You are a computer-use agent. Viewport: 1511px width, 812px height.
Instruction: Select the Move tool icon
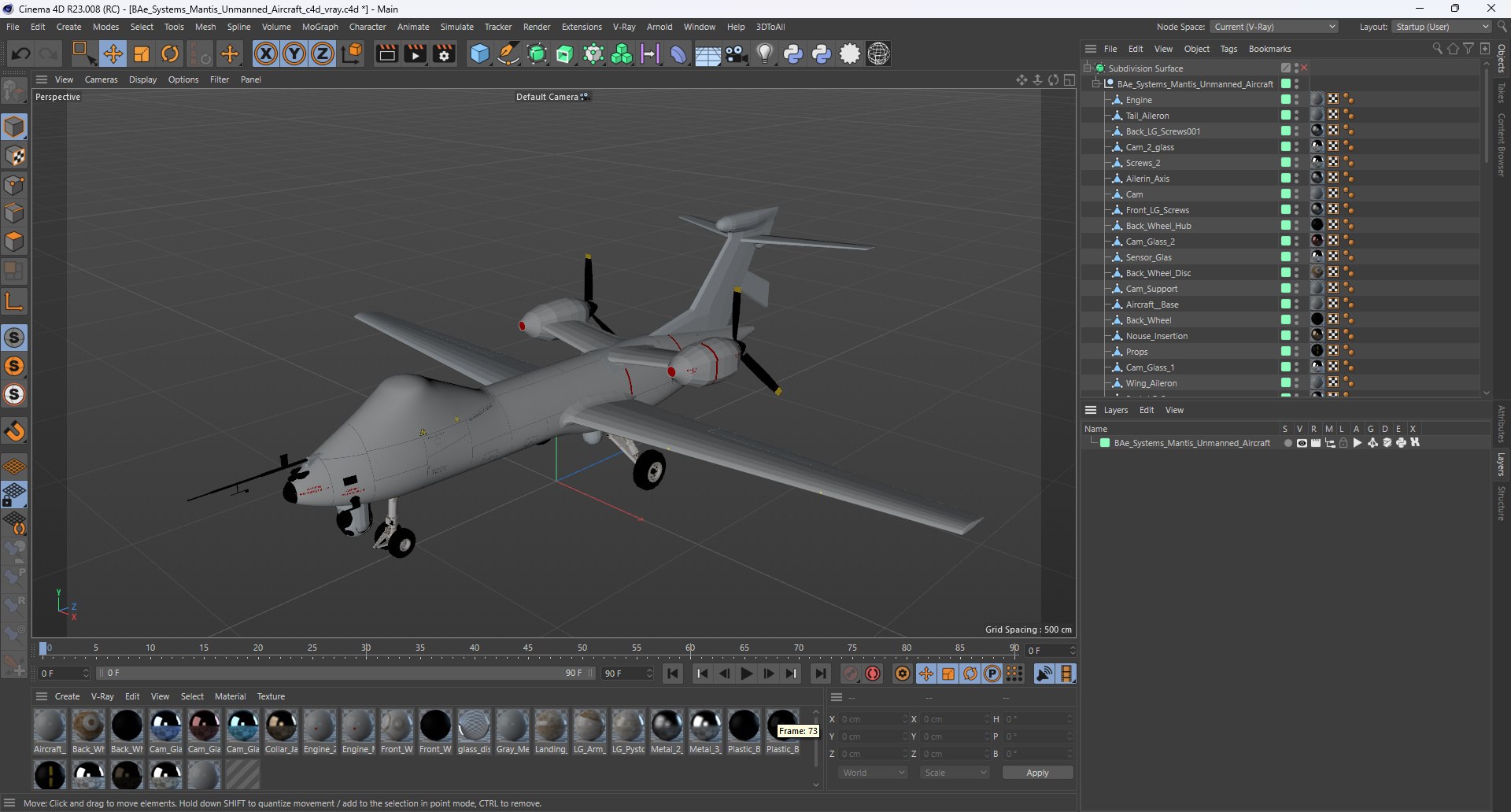pos(113,54)
